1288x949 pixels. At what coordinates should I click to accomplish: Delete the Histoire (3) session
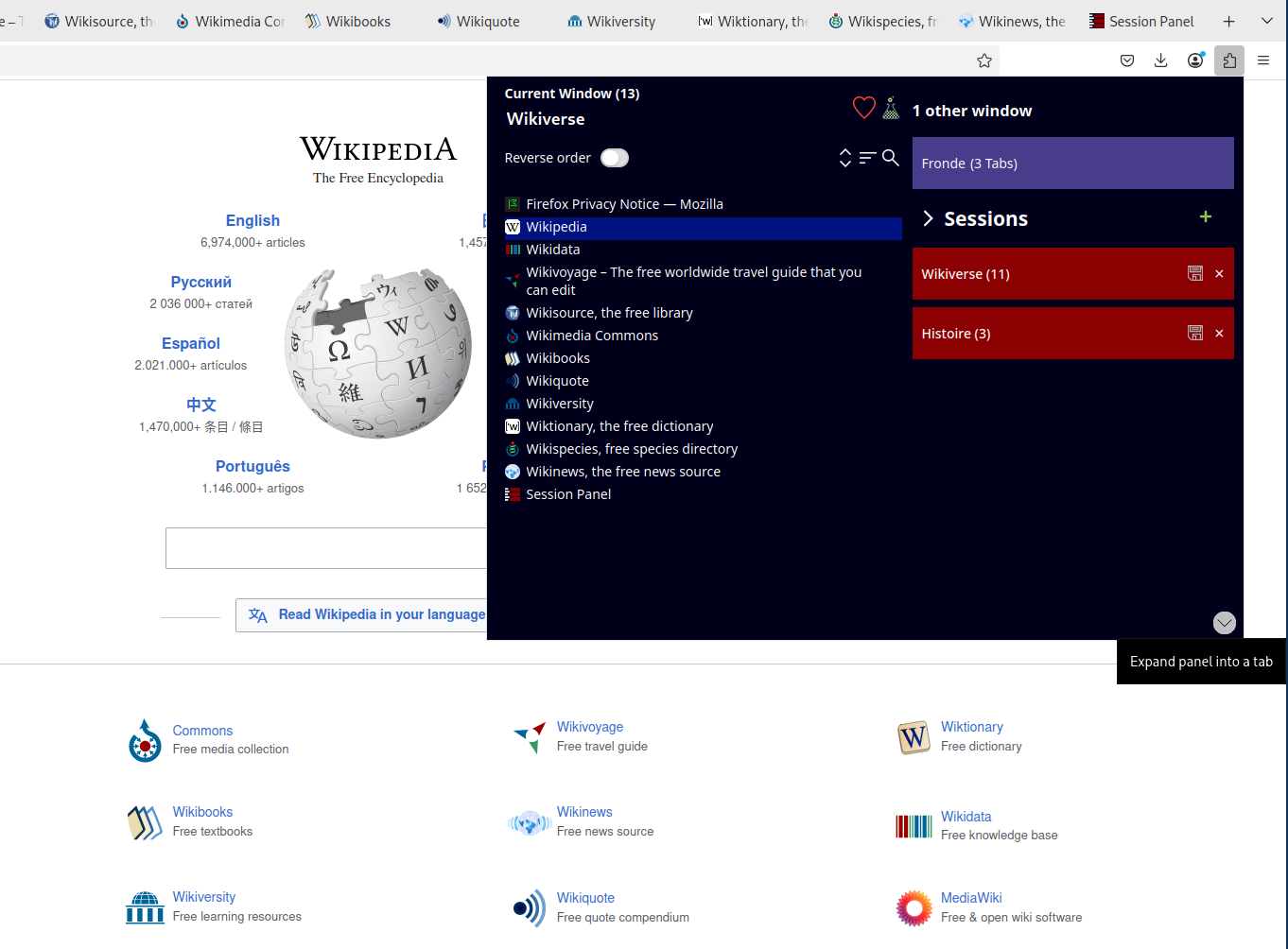click(1219, 334)
